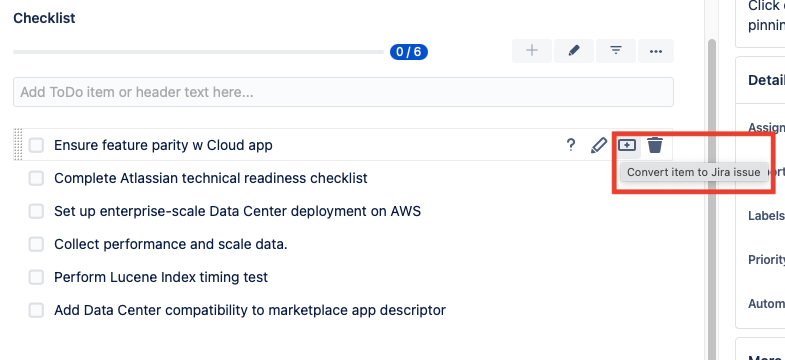Edit 'Ensure feature parity' item with pencil icon

click(x=599, y=145)
